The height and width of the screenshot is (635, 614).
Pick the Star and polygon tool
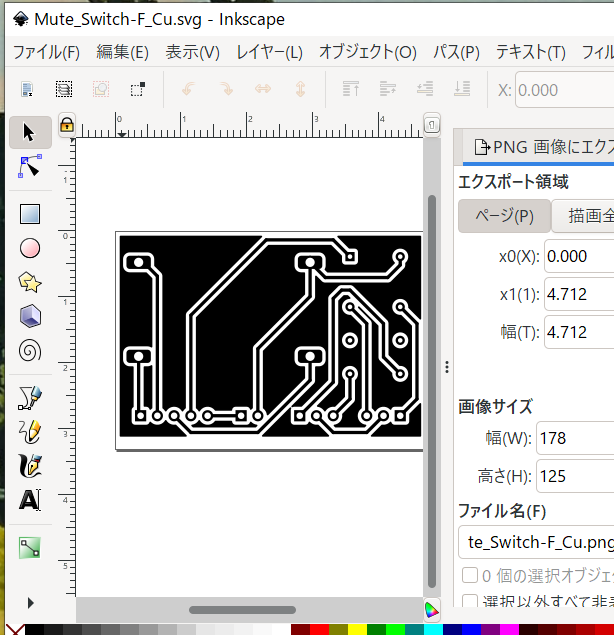pos(30,282)
